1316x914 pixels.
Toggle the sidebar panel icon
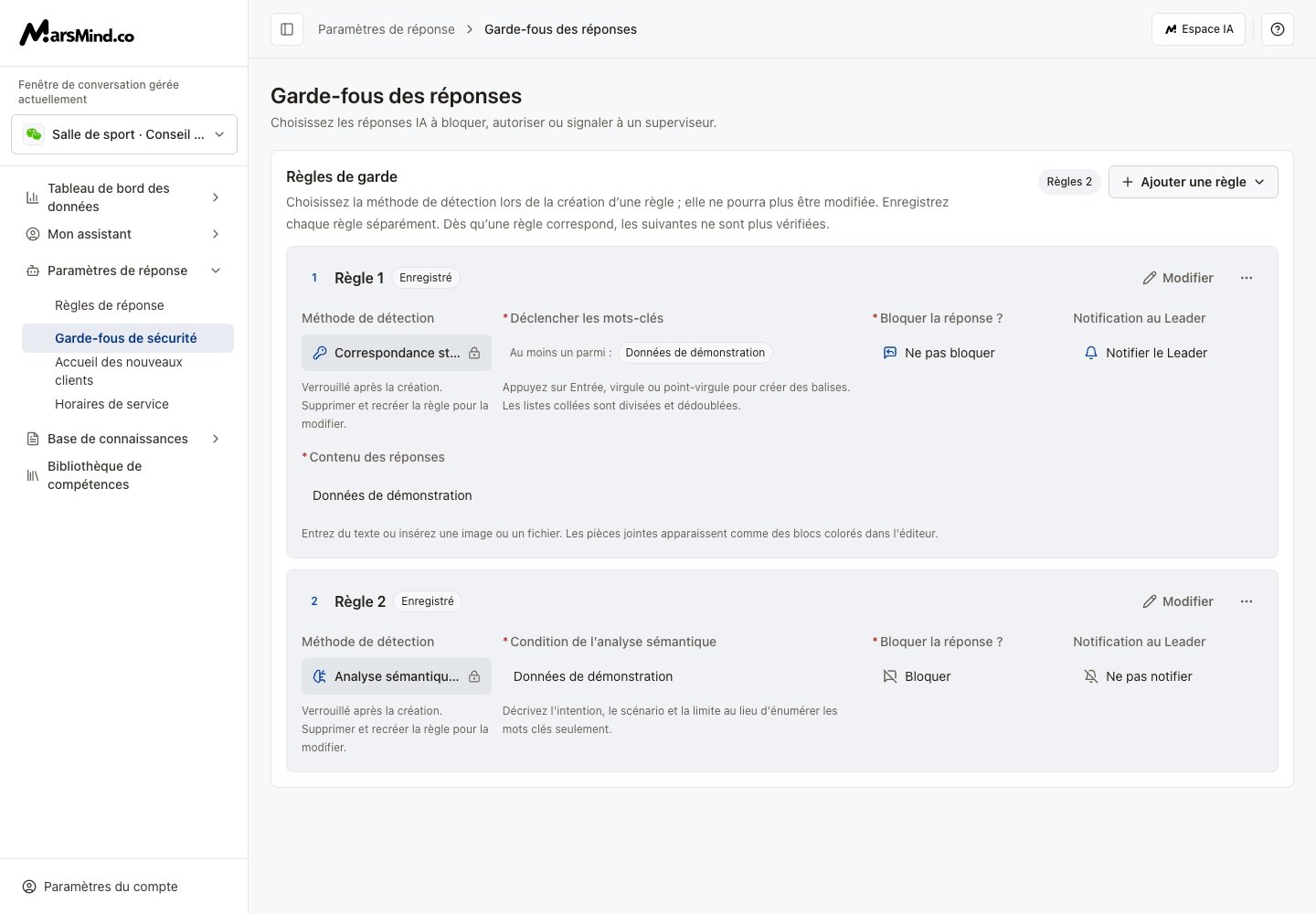[x=287, y=29]
